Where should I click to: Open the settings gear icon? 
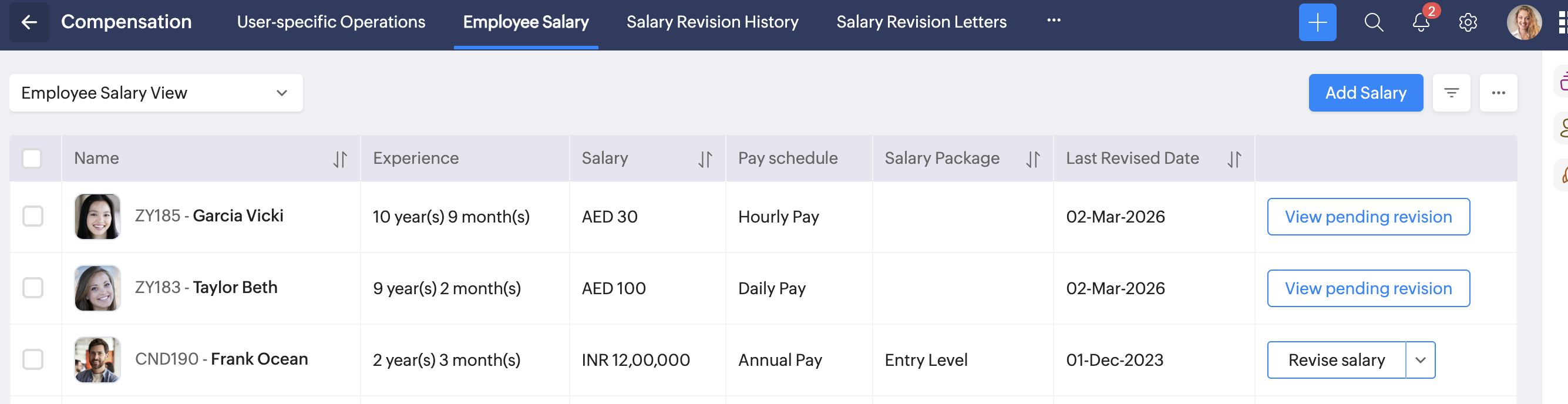(1468, 22)
